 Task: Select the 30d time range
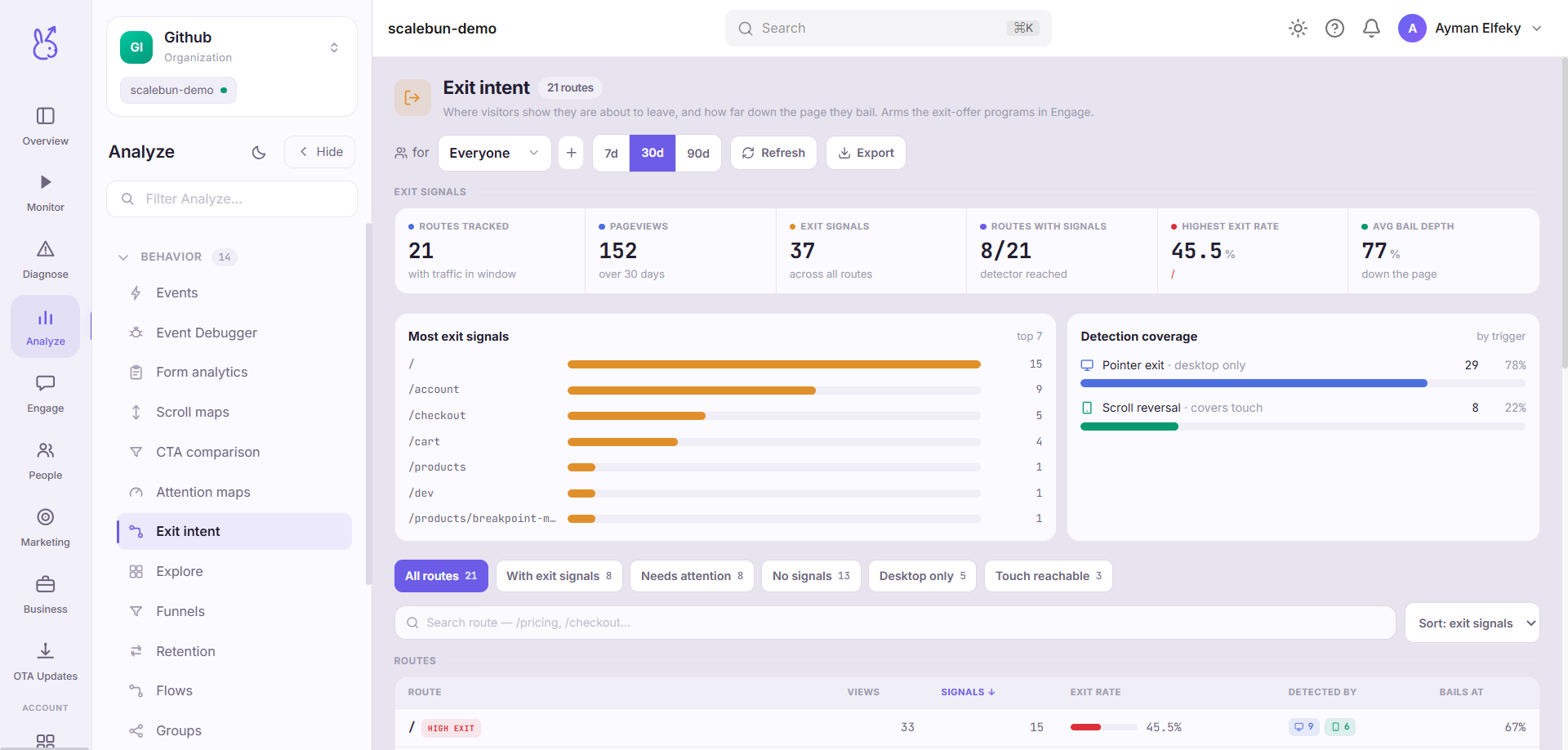(653, 154)
